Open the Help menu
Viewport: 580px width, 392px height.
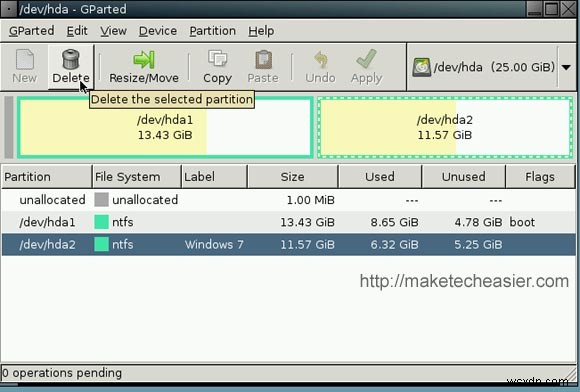coord(261,31)
